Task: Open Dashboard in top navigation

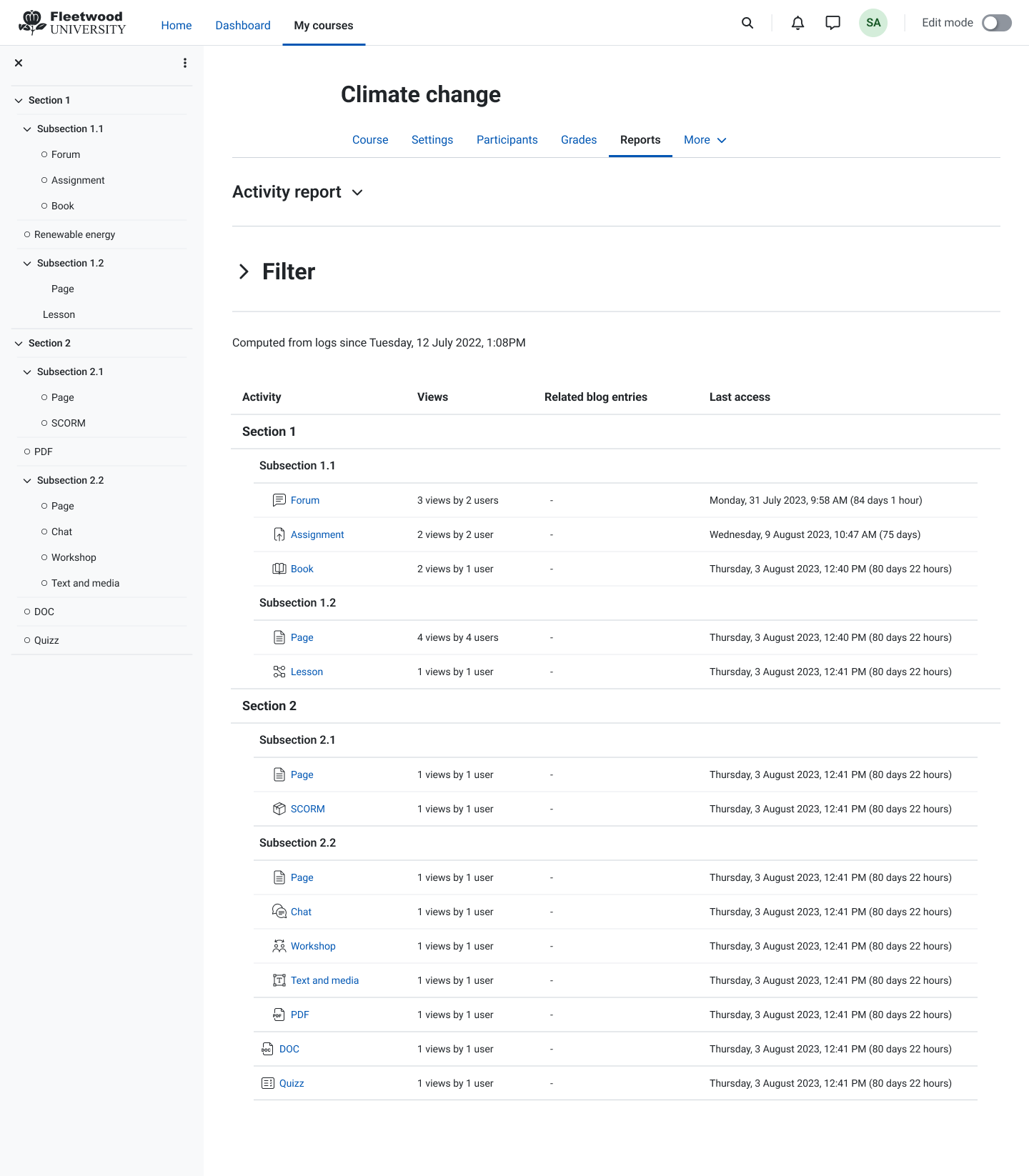Action: click(243, 25)
